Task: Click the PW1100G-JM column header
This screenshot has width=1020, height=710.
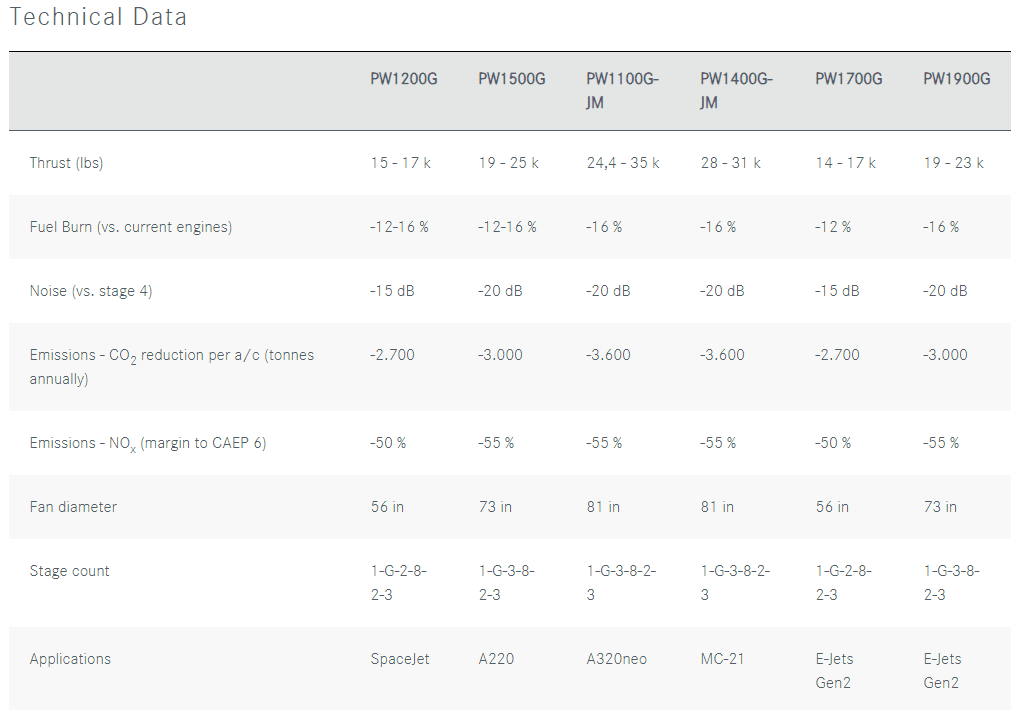Action: point(622,90)
